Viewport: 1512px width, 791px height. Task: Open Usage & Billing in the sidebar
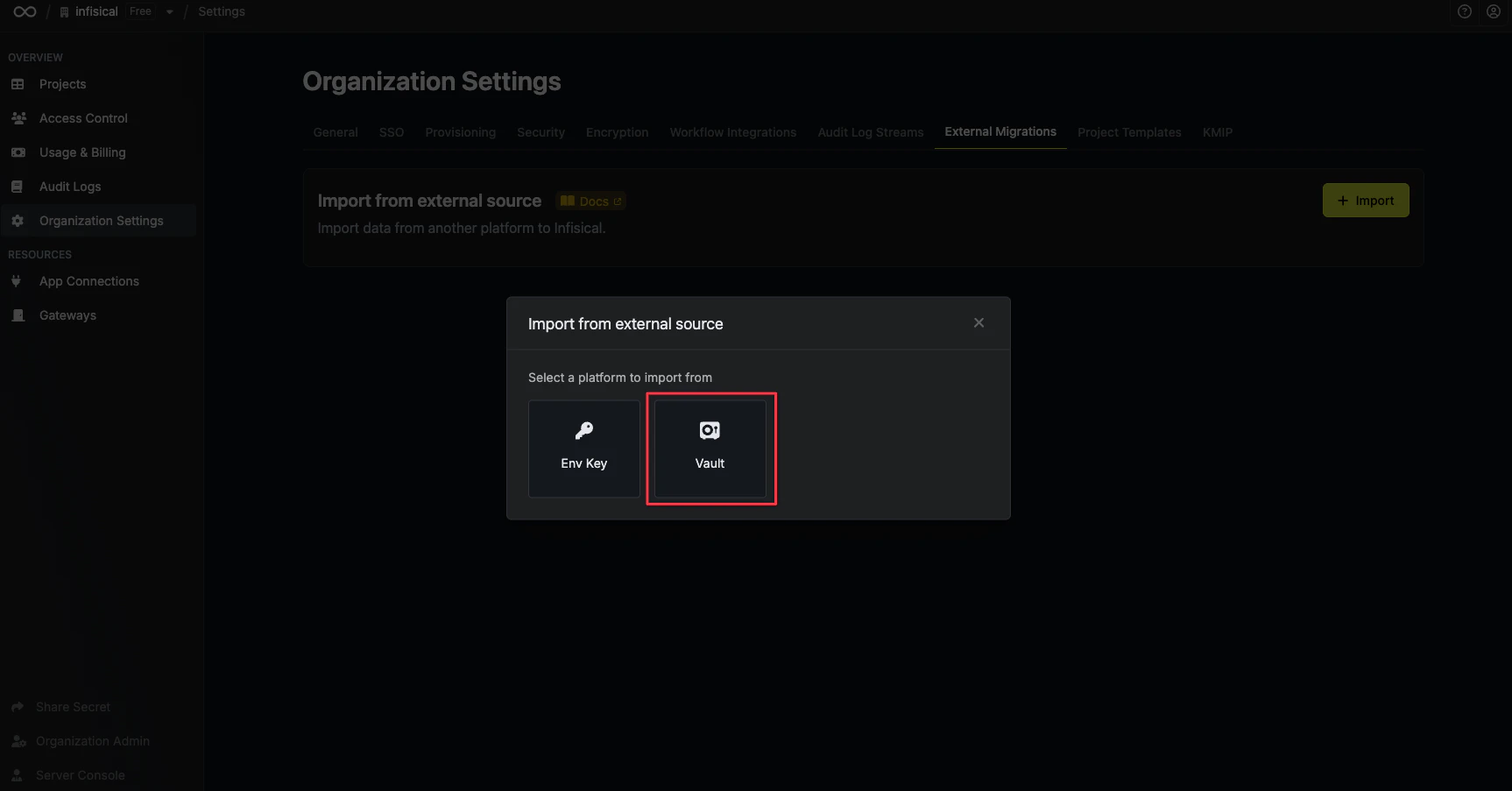(x=99, y=152)
